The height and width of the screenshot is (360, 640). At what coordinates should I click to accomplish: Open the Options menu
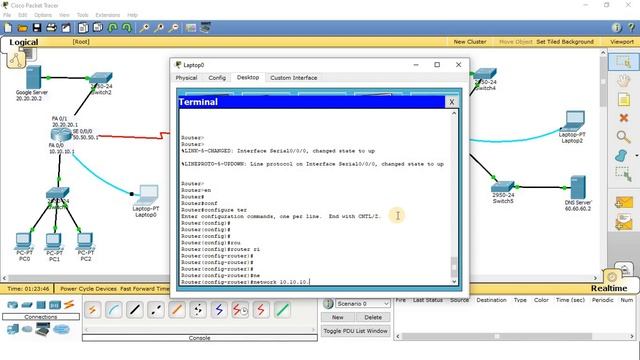point(43,15)
